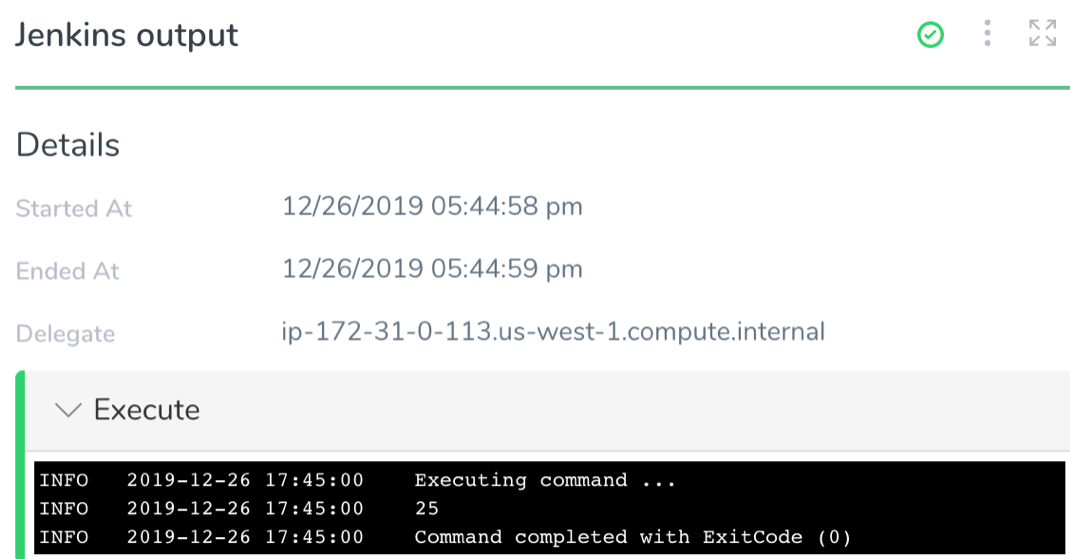Select the Ended At timestamp value
The image size is (1070, 559).
pos(433,269)
